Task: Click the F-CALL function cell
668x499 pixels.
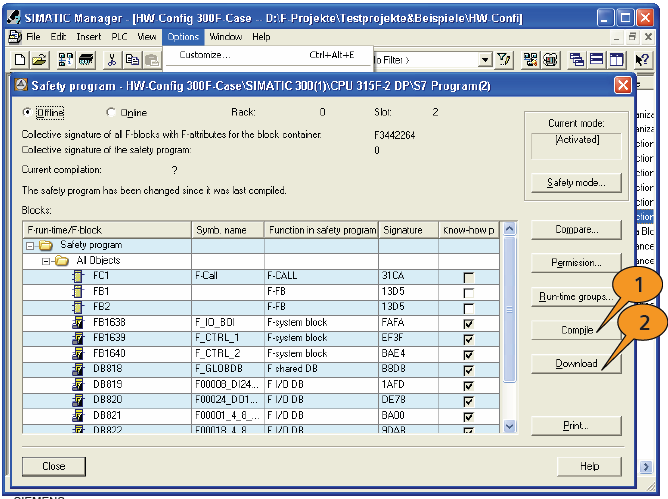Action: click(321, 276)
